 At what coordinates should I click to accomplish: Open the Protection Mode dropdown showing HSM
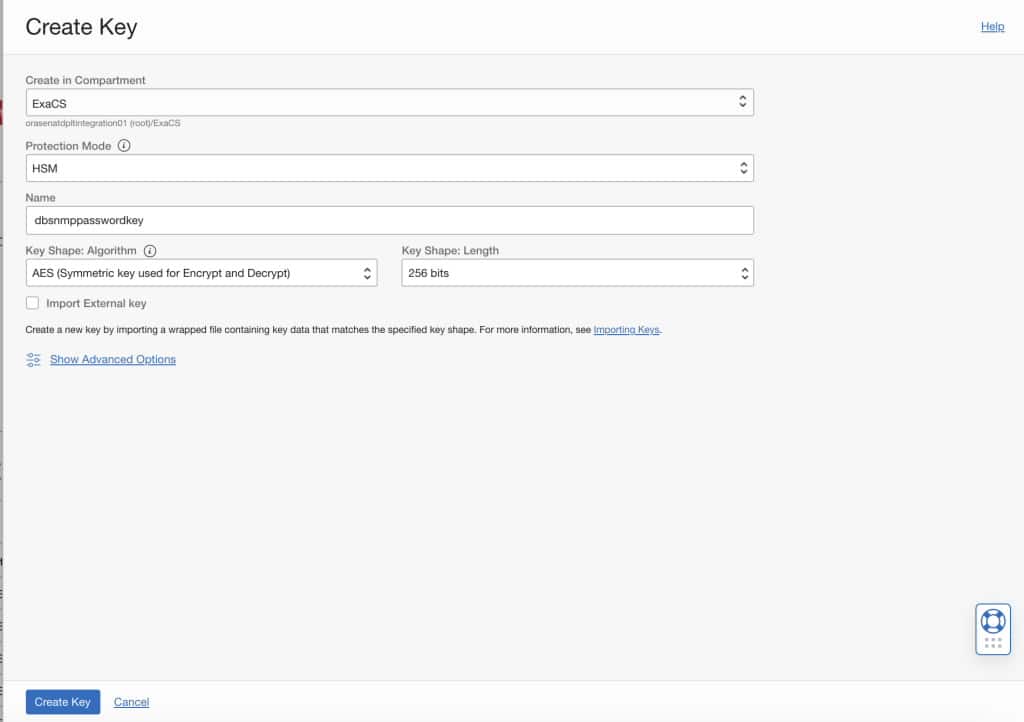click(390, 168)
